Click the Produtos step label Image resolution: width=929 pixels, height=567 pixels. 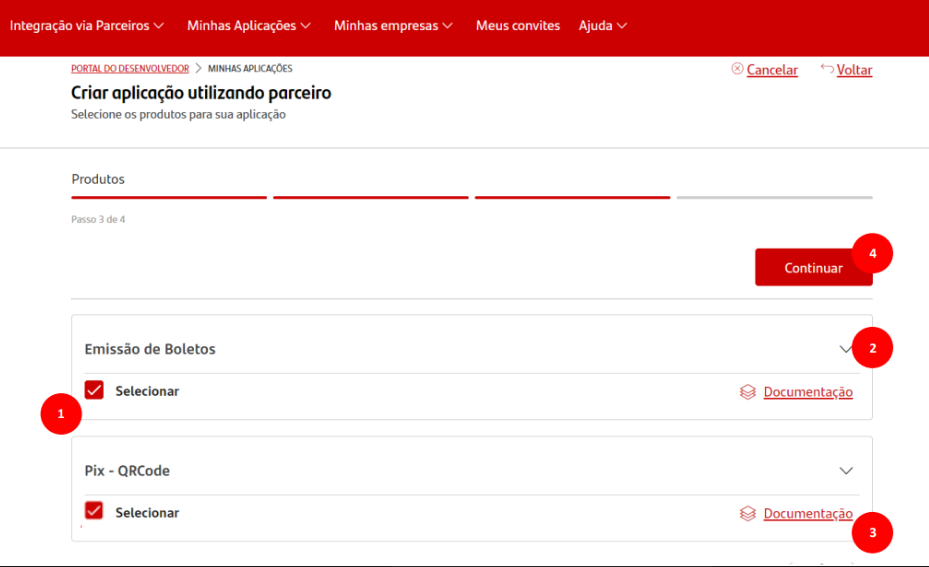98,179
